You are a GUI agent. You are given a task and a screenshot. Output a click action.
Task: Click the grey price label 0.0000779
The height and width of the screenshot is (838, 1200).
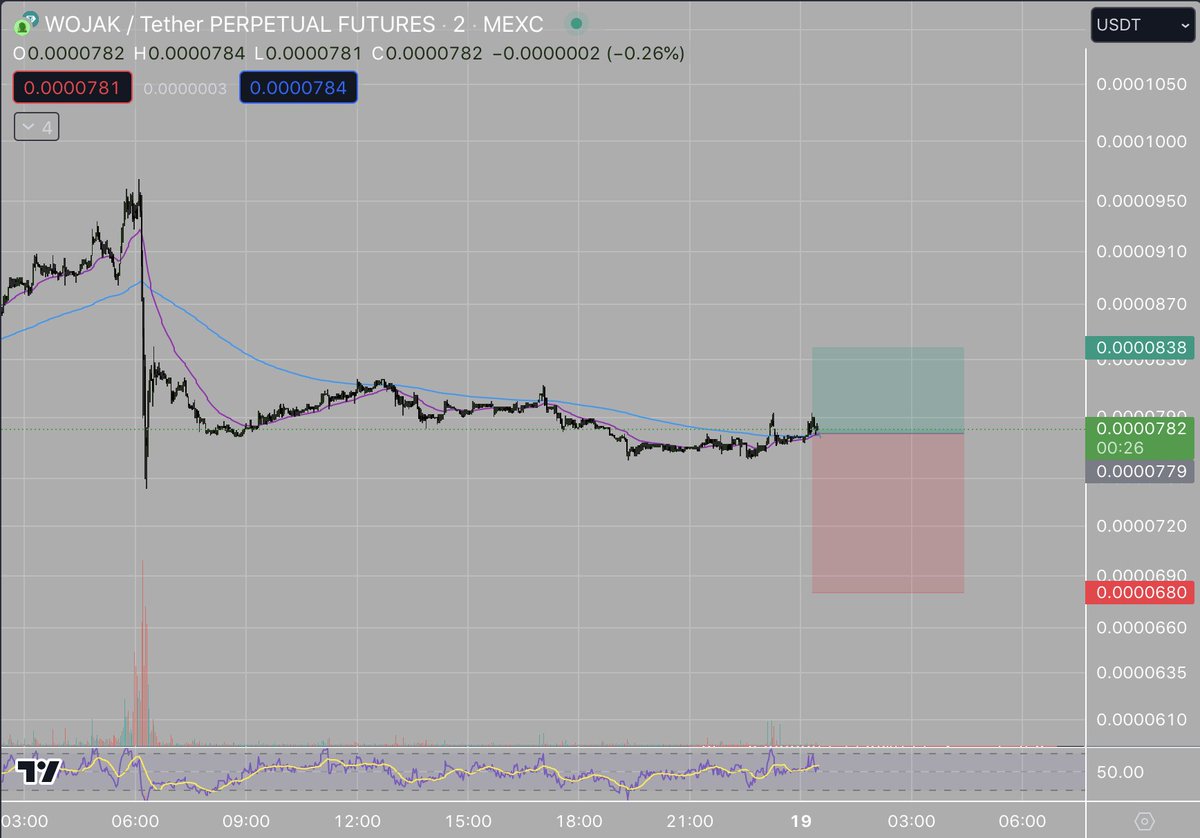point(1140,471)
